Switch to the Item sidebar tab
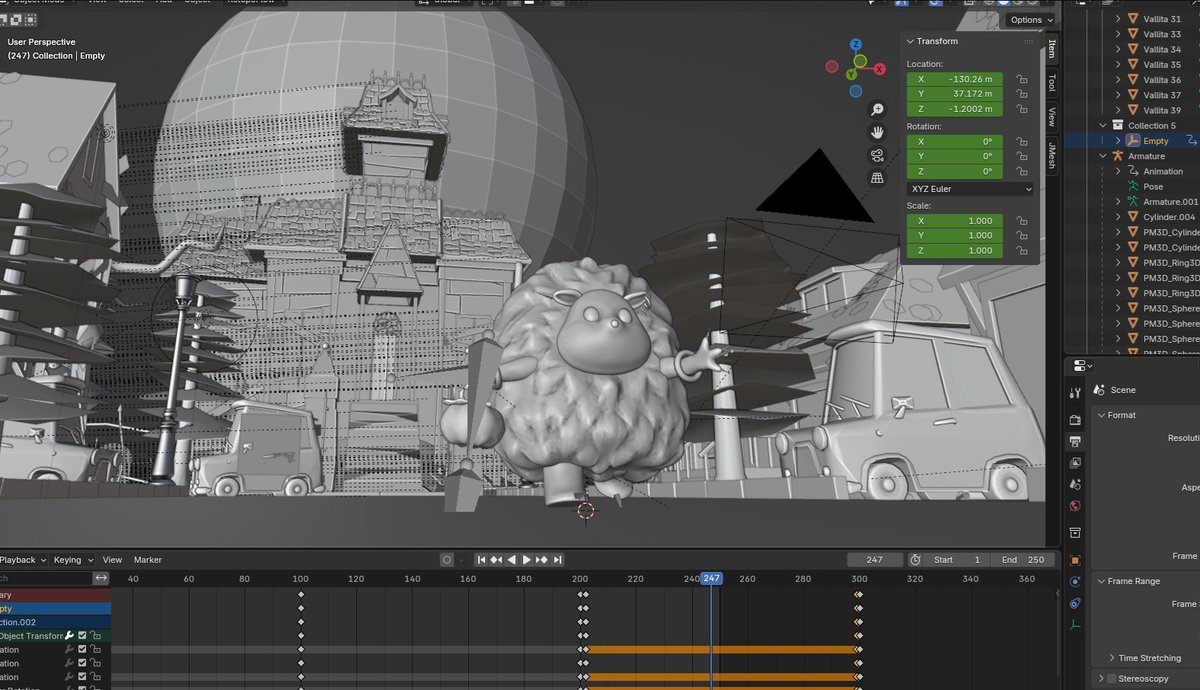 pyautogui.click(x=1052, y=49)
